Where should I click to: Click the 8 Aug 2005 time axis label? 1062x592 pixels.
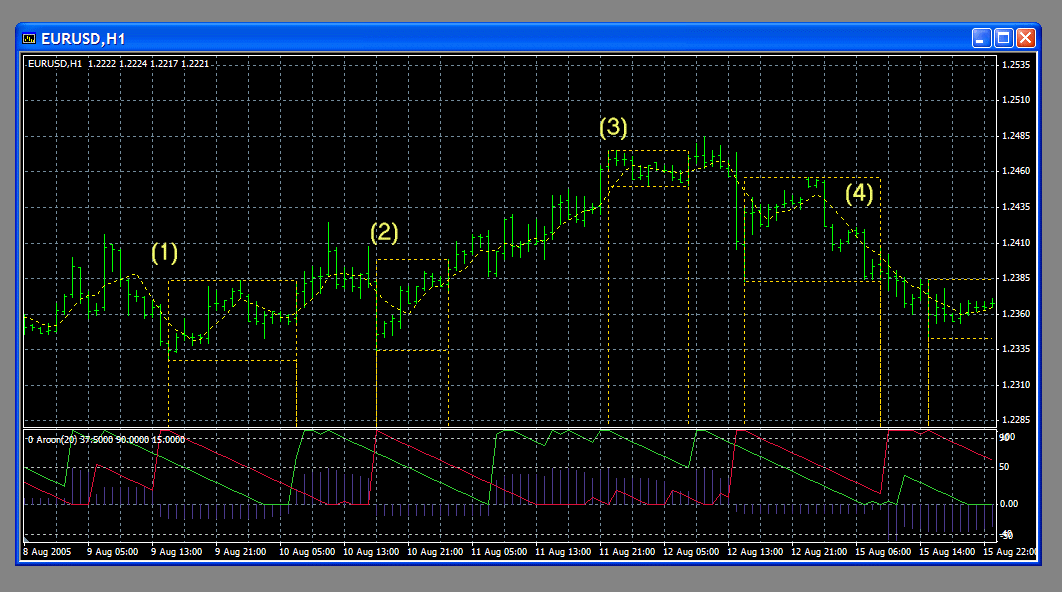coord(47,551)
